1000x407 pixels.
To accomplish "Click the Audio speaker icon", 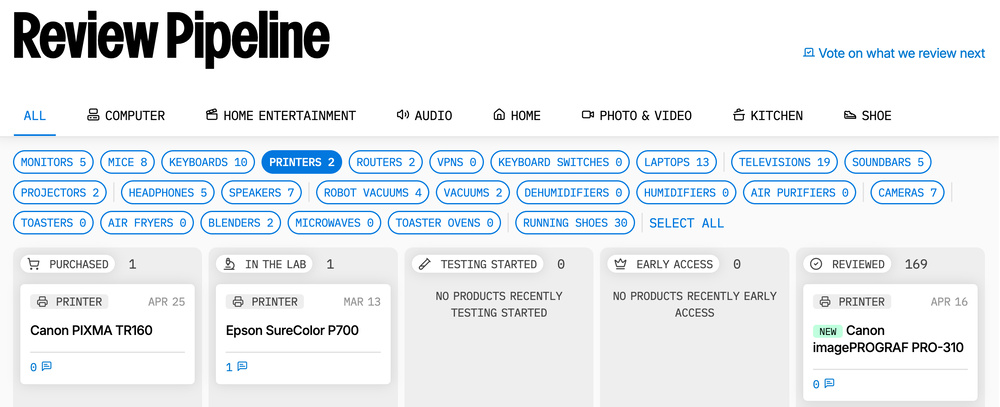I will coord(402,115).
